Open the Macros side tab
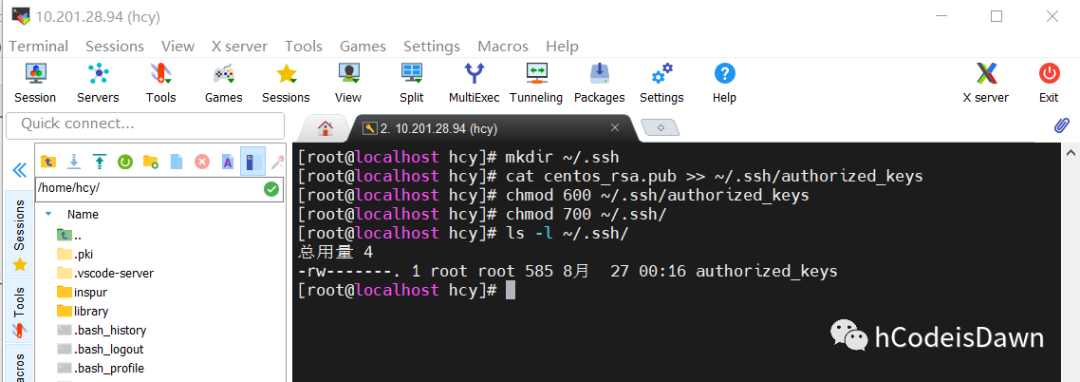 19,363
